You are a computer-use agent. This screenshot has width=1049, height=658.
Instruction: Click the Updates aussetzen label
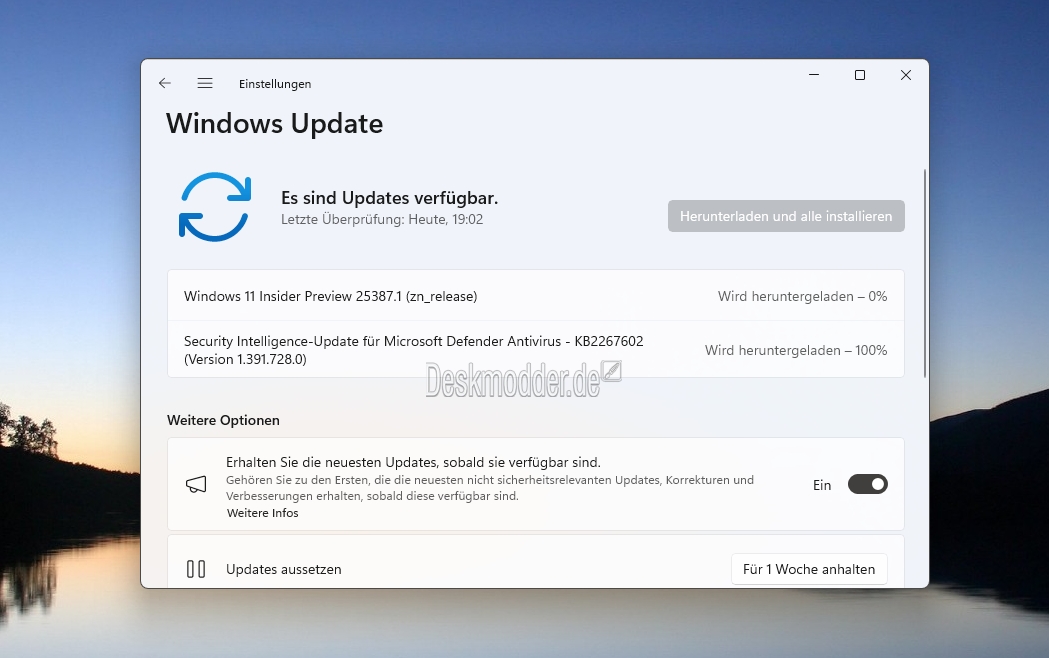coord(284,569)
